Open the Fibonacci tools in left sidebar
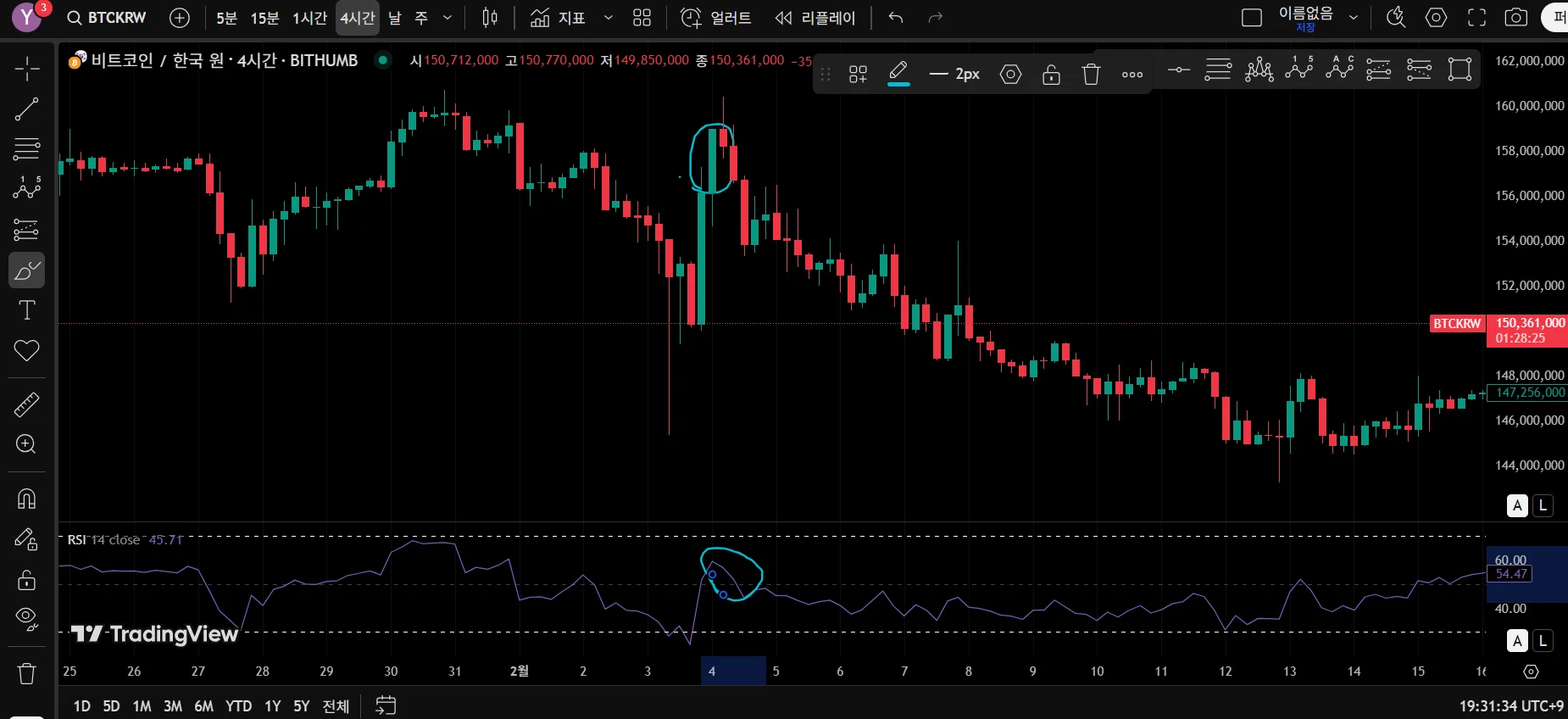This screenshot has width=1568, height=719. [26, 148]
